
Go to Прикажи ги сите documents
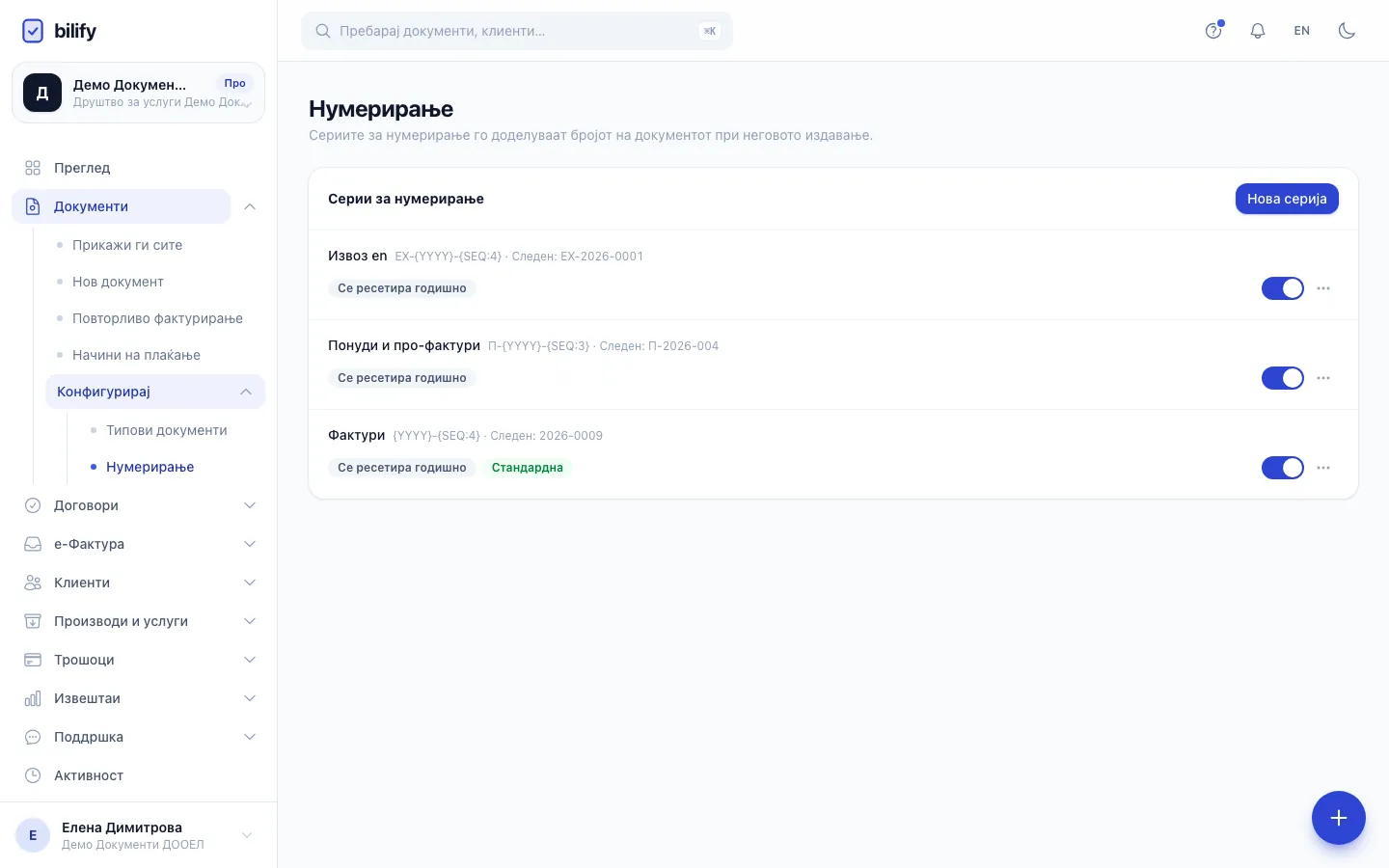127,245
